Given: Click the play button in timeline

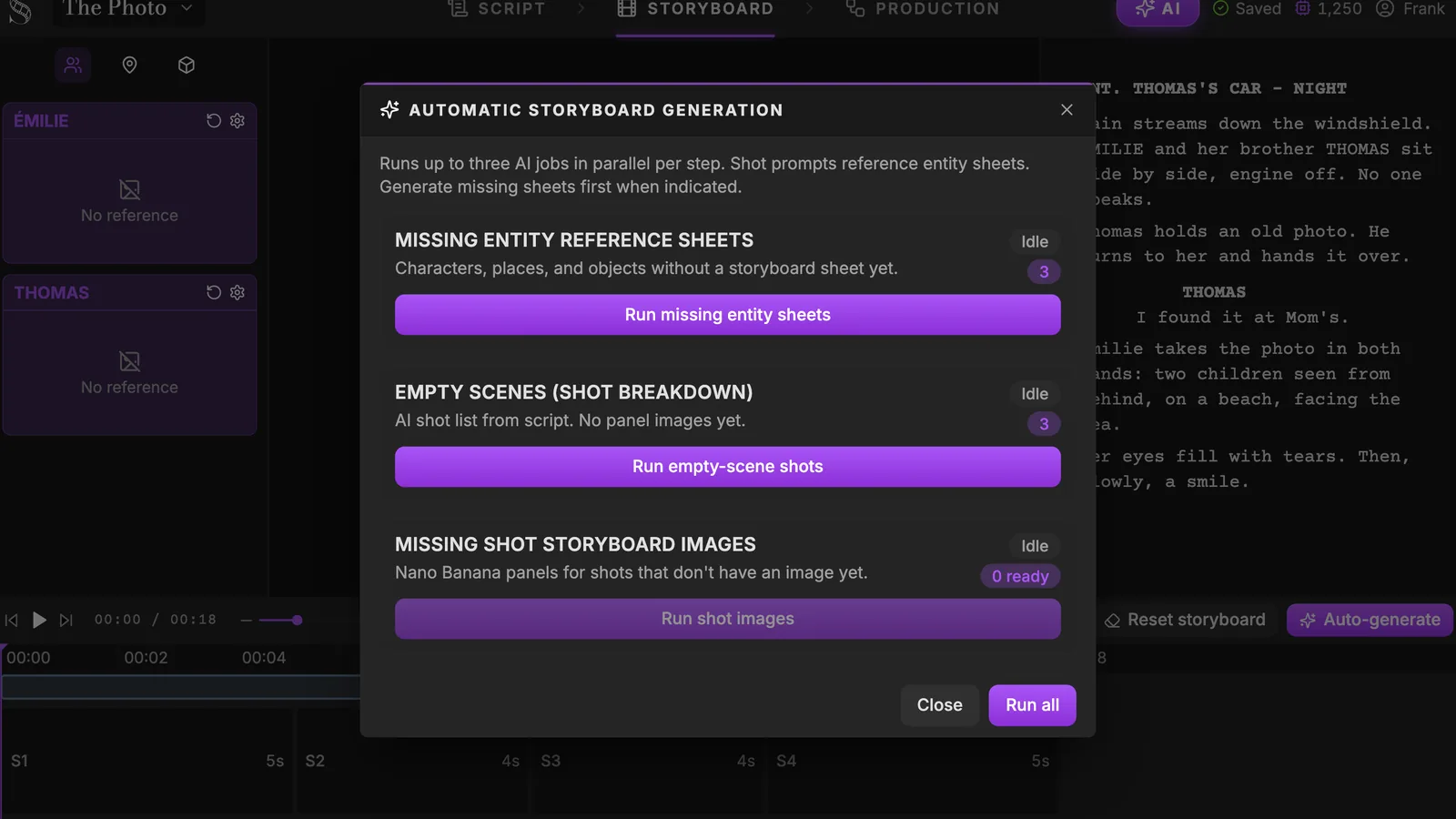Looking at the screenshot, I should 39,620.
